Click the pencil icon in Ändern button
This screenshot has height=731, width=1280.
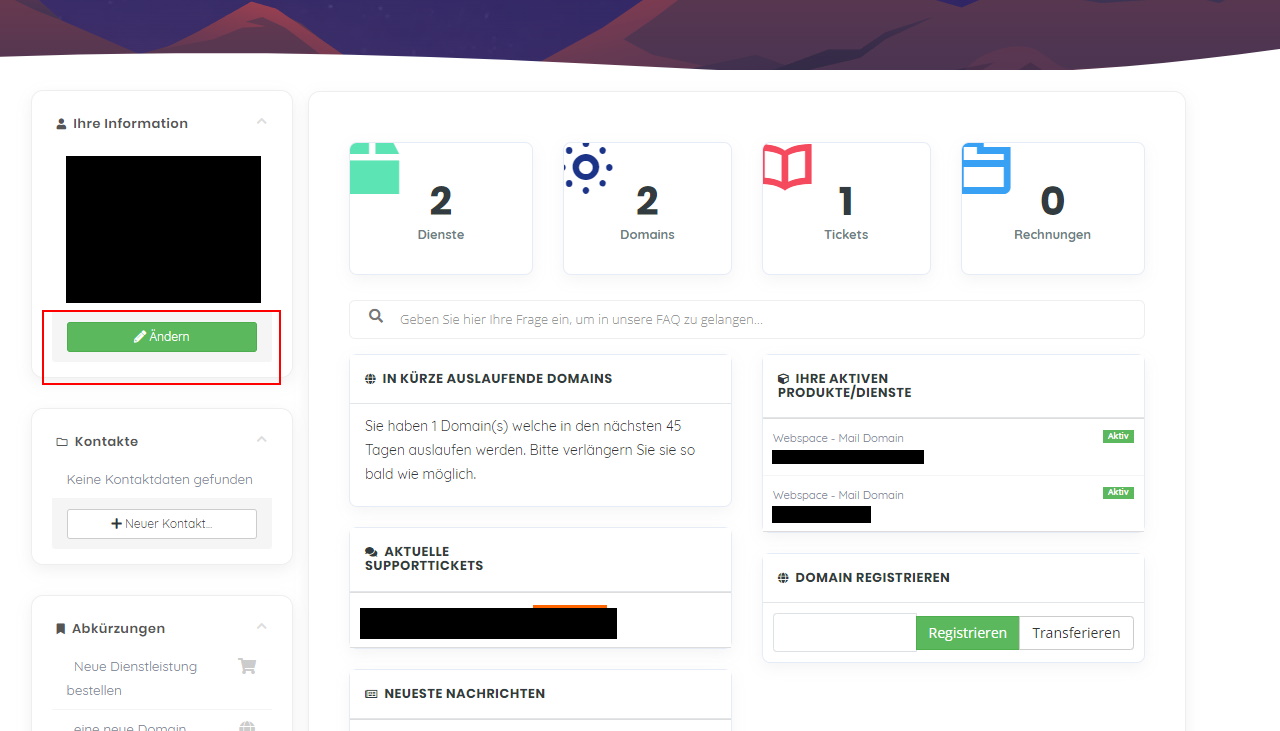tap(140, 337)
